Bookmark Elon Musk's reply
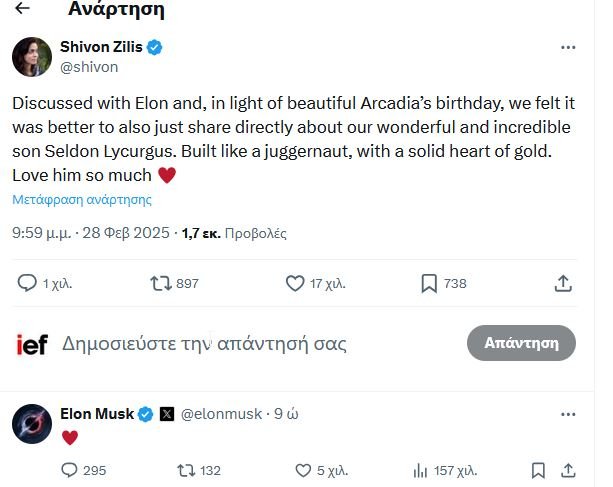The image size is (613, 487). (x=538, y=470)
